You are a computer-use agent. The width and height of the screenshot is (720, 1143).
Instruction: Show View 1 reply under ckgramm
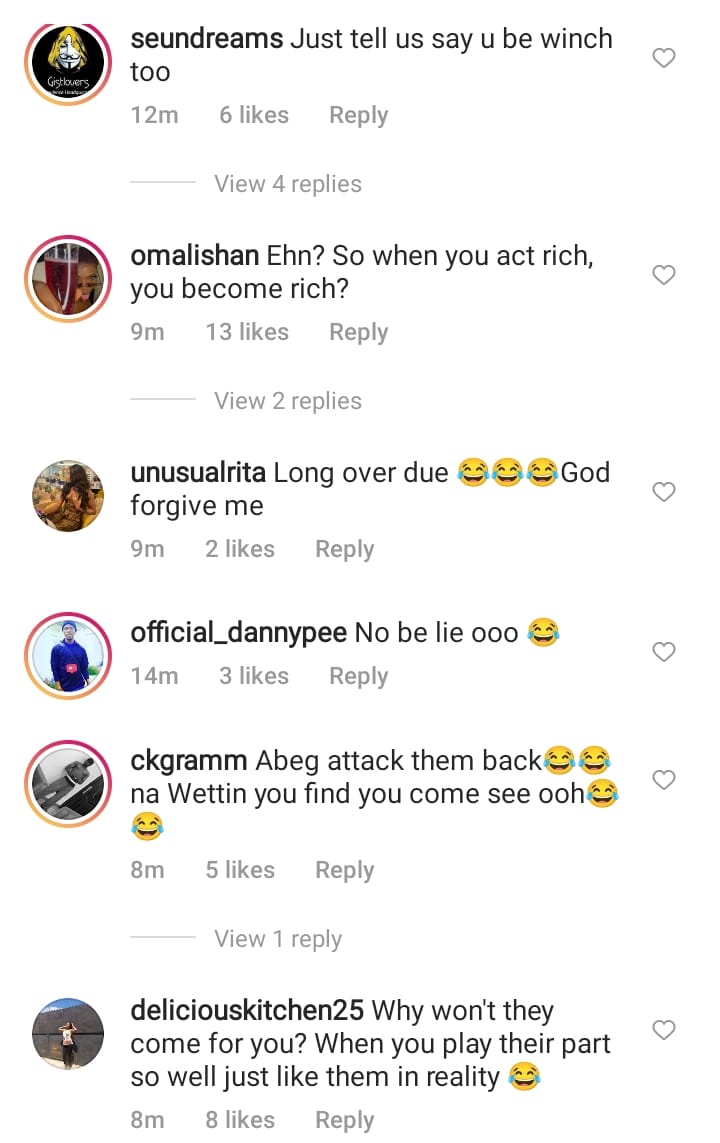(278, 939)
